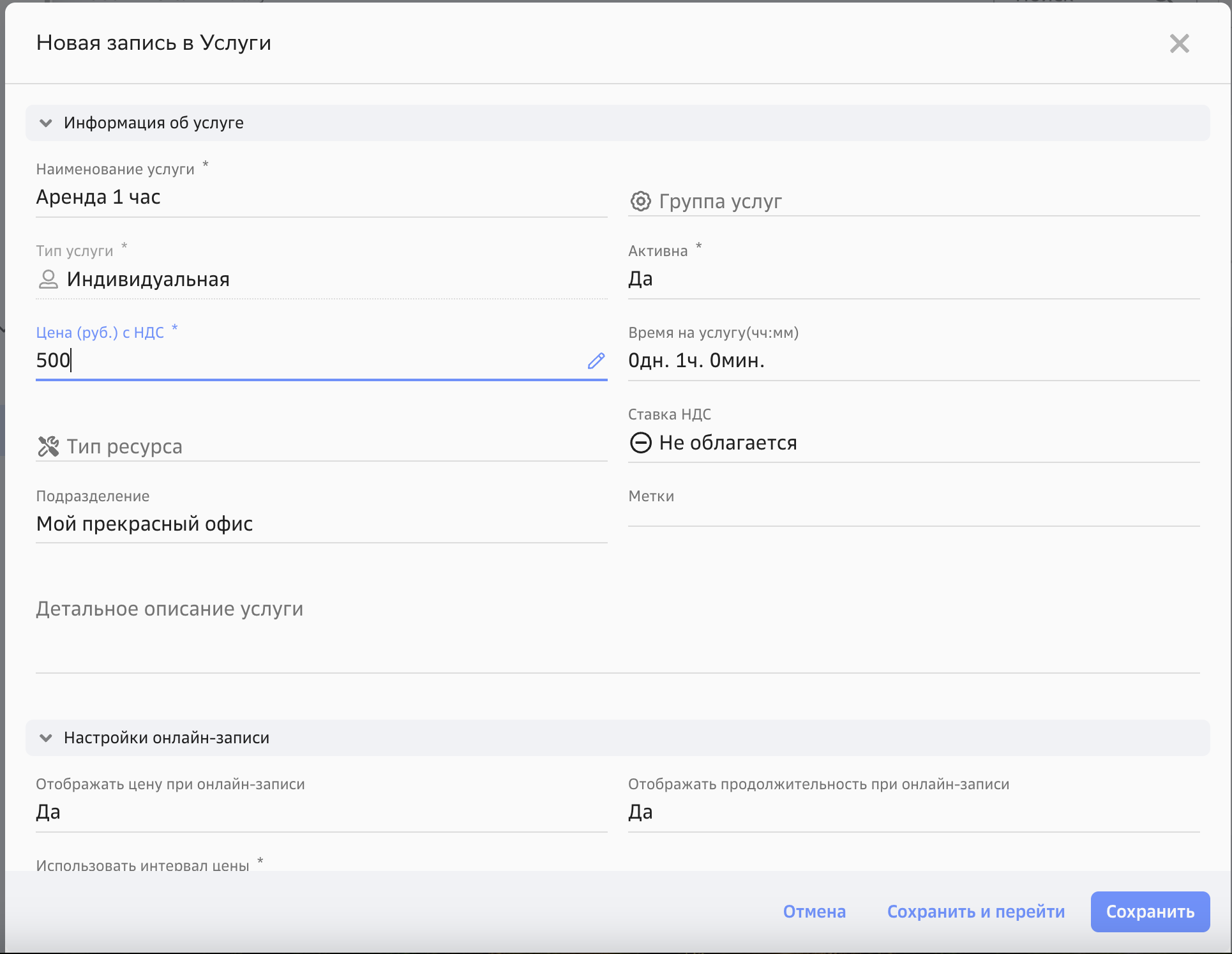Image resolution: width=1232 pixels, height=954 pixels.
Task: Open the Активна dropdown showing Да
Action: point(913,279)
